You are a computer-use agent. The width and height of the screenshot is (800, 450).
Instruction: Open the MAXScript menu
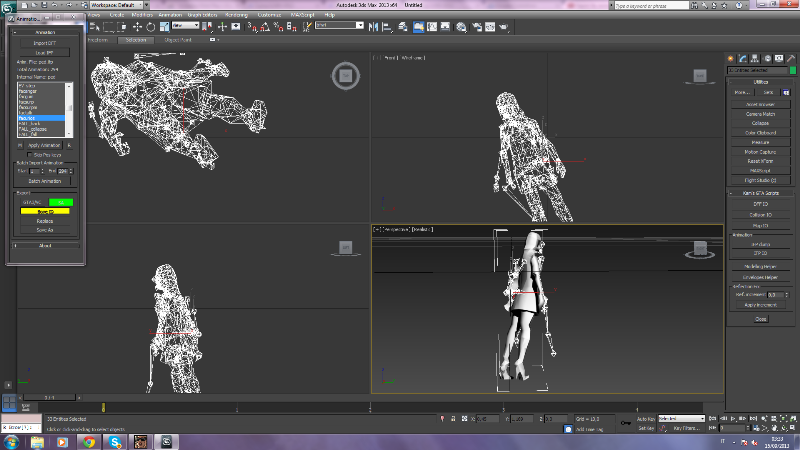[x=302, y=15]
